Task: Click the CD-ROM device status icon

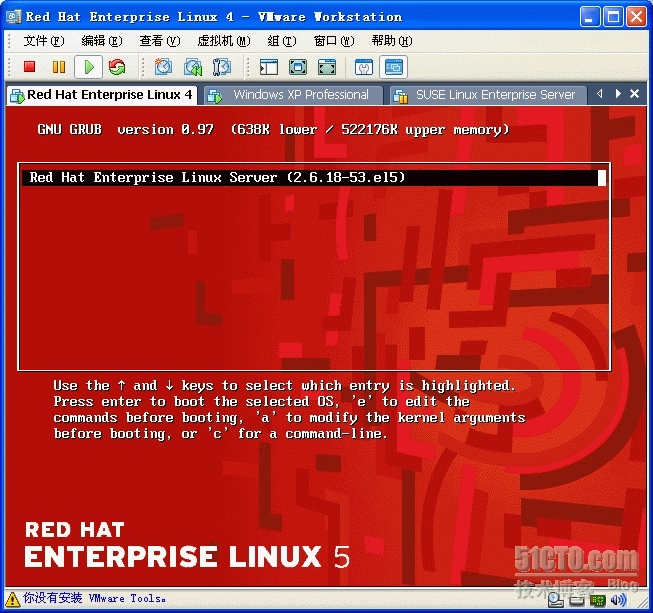Action: click(555, 600)
